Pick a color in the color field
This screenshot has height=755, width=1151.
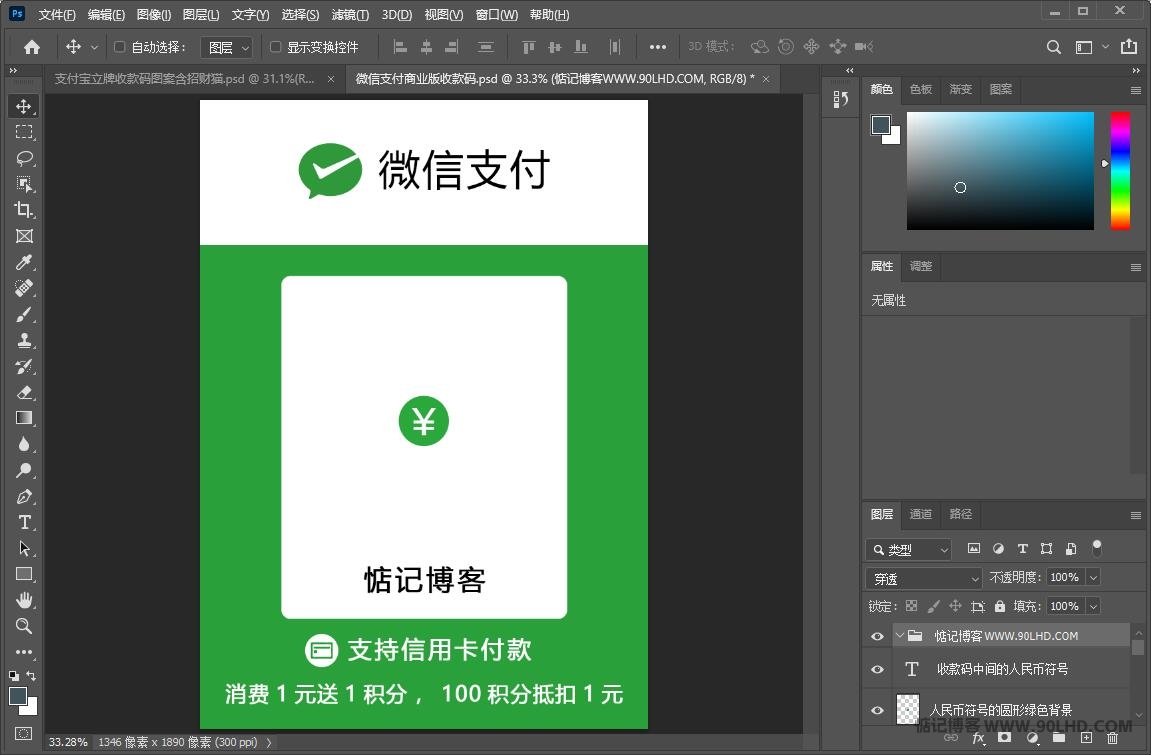click(1000, 171)
